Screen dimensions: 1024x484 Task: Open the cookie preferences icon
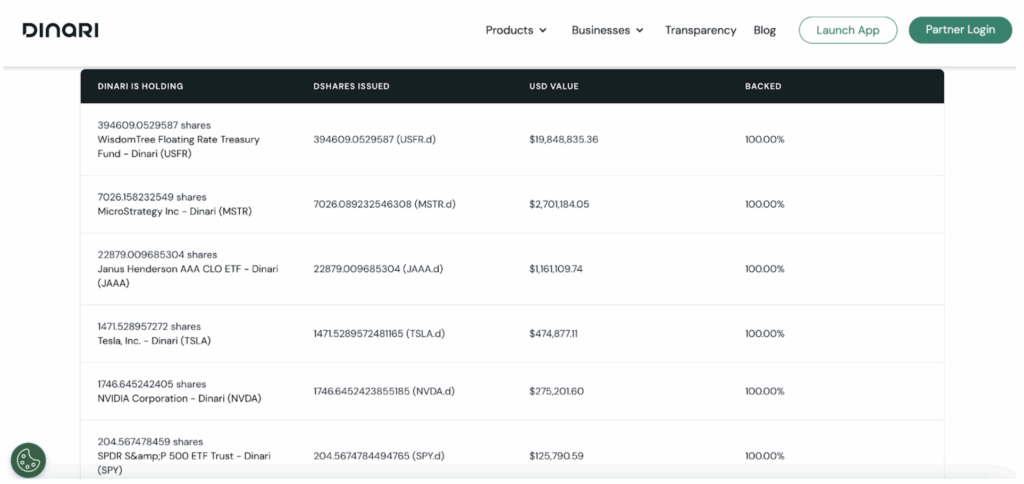pyautogui.click(x=28, y=460)
